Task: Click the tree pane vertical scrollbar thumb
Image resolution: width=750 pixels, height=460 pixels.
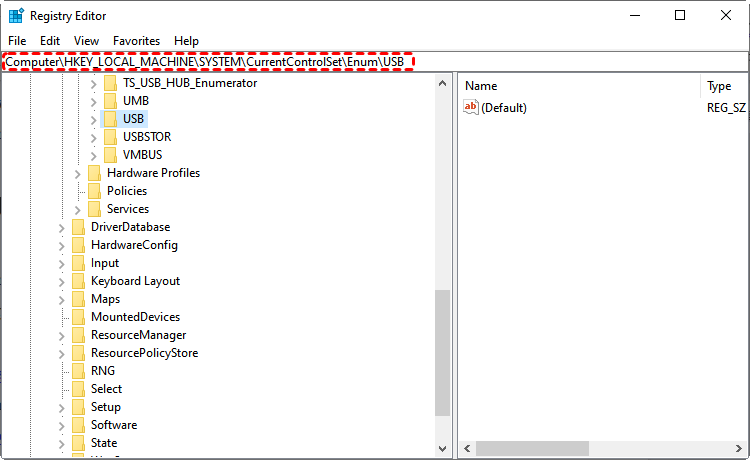Action: click(x=443, y=350)
